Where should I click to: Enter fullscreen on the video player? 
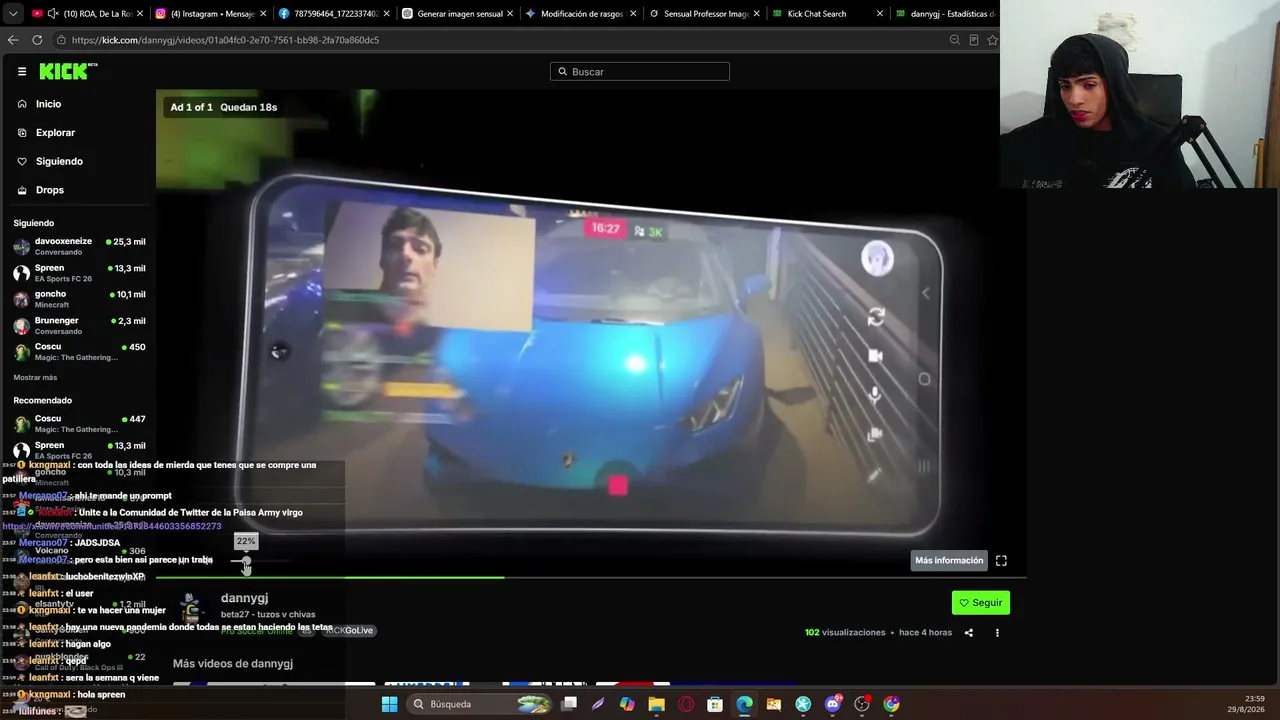tap(1001, 561)
